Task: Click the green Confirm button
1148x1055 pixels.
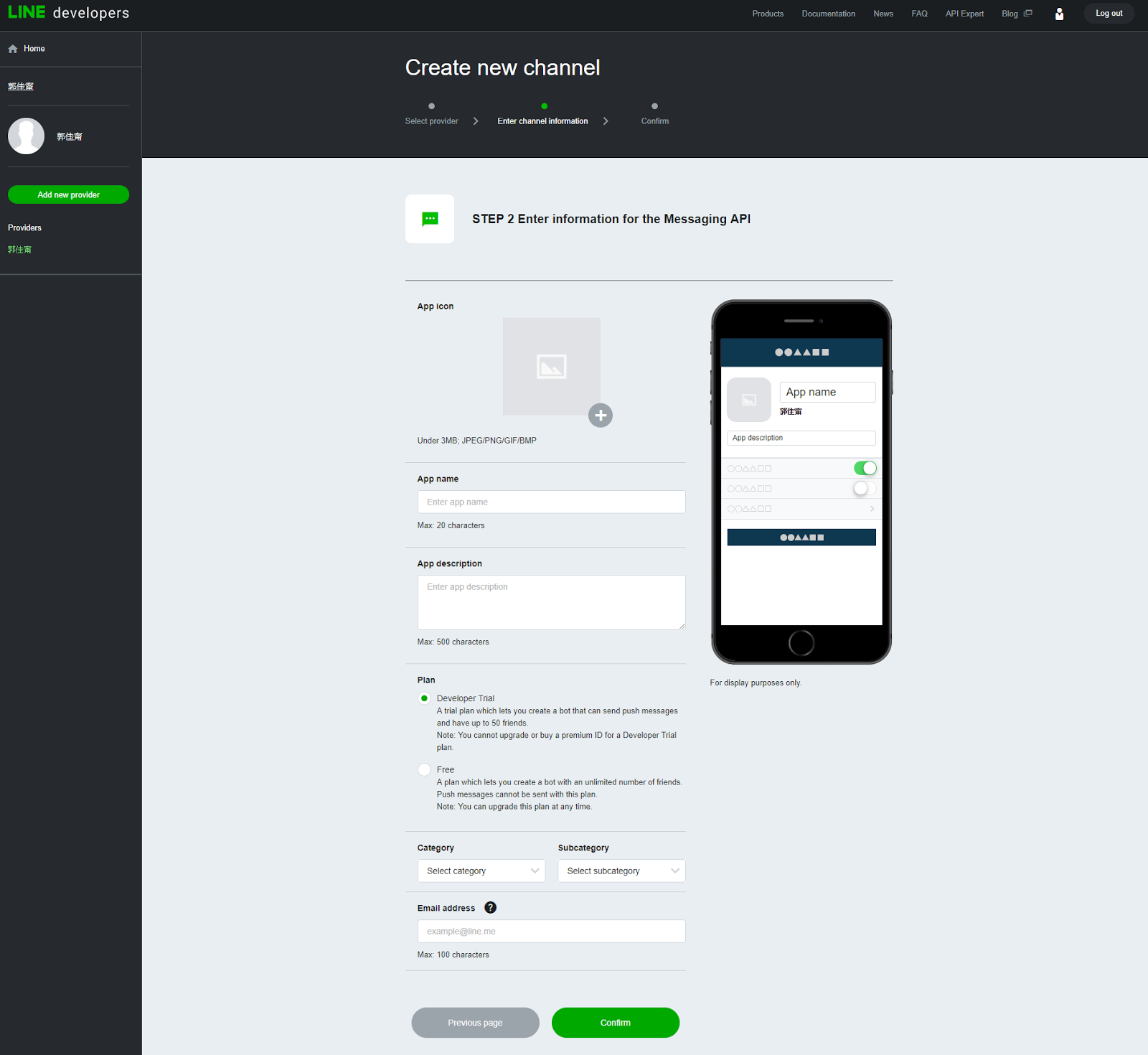Action: [x=616, y=1023]
